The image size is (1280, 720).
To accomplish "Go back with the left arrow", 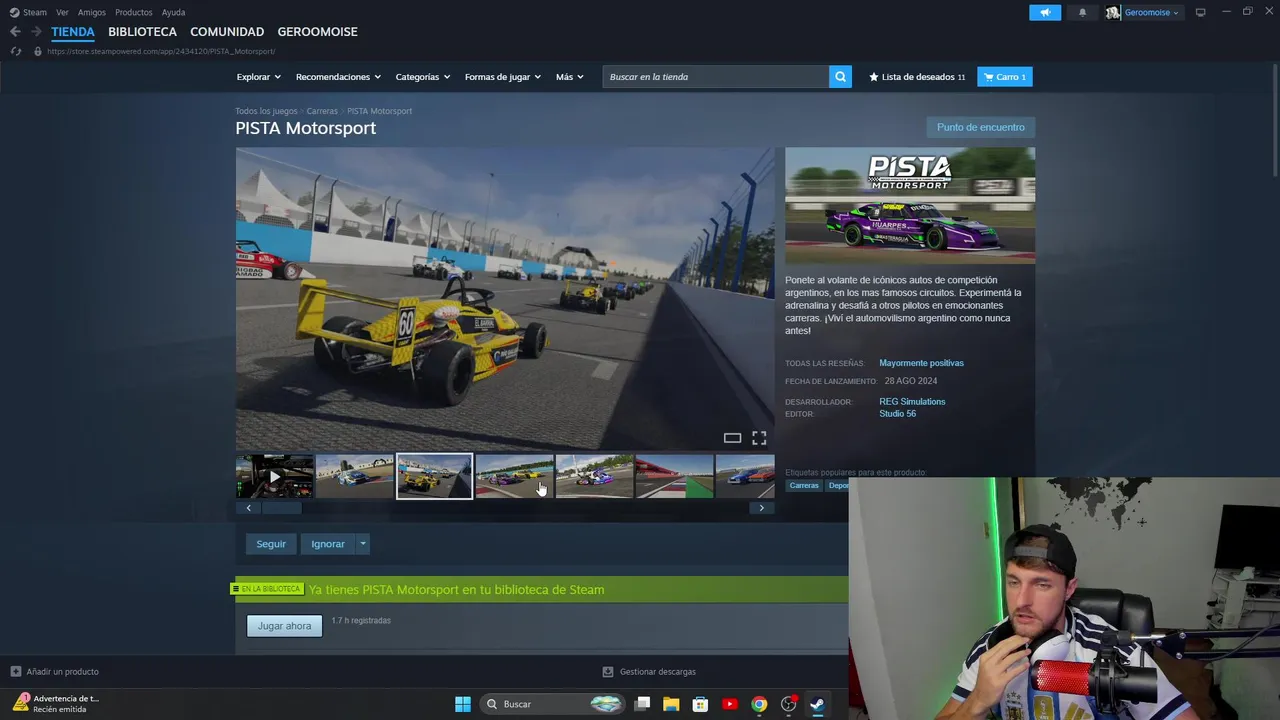I will pyautogui.click(x=15, y=32).
